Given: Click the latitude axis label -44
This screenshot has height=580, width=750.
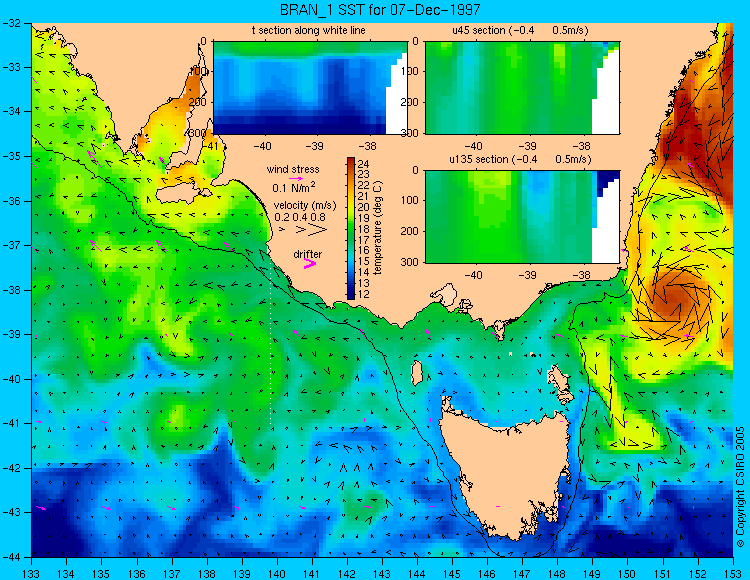Looking at the screenshot, I should [11, 557].
